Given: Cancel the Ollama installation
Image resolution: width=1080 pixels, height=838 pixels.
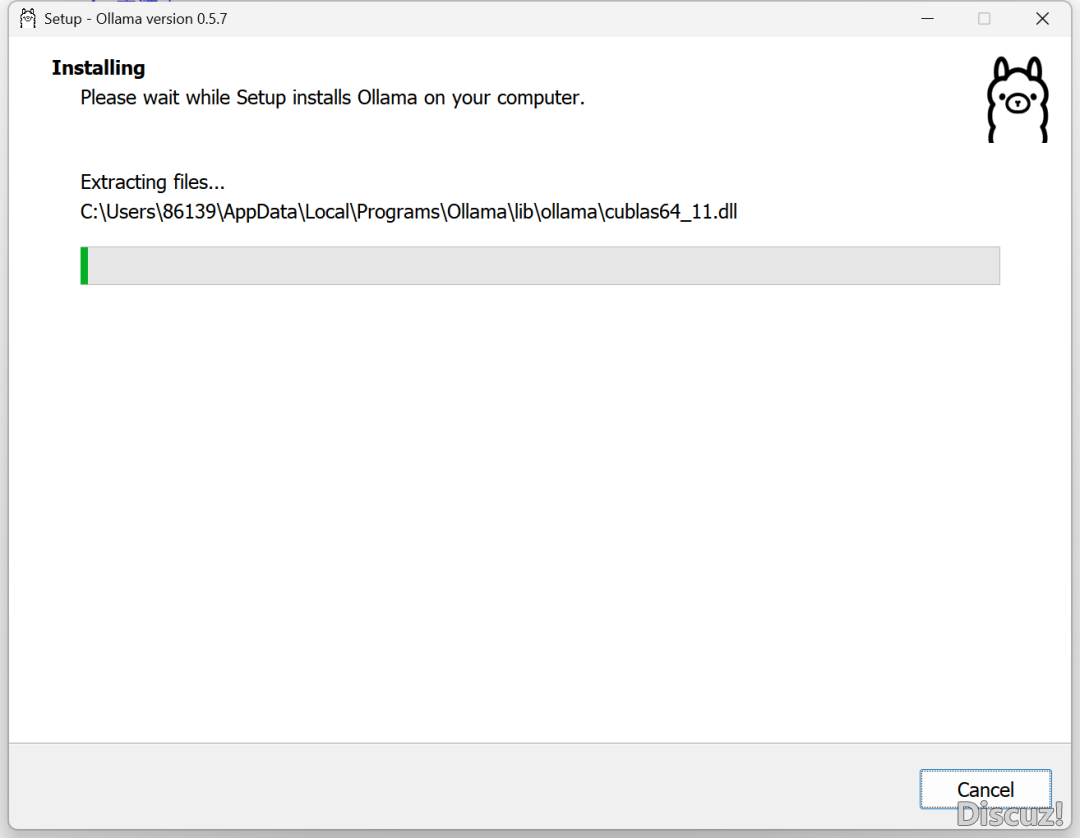Looking at the screenshot, I should (x=985, y=789).
